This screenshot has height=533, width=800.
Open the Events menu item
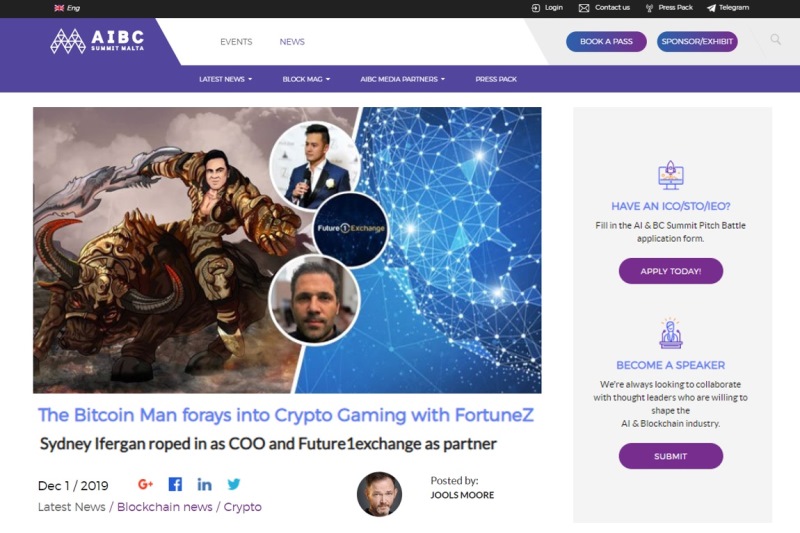point(236,42)
